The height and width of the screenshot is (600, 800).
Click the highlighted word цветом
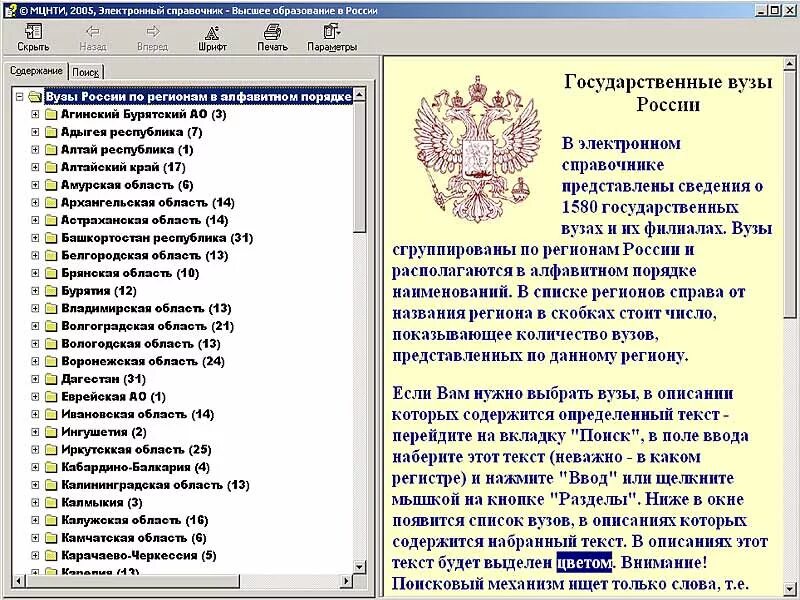584,563
